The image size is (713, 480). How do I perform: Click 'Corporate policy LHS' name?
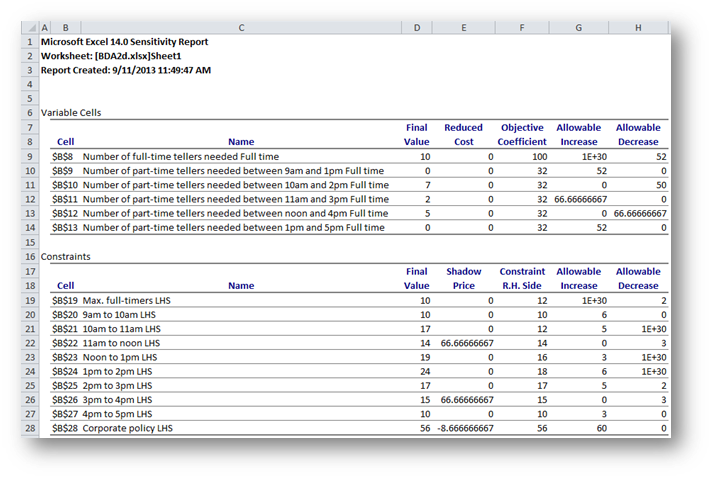pyautogui.click(x=127, y=428)
